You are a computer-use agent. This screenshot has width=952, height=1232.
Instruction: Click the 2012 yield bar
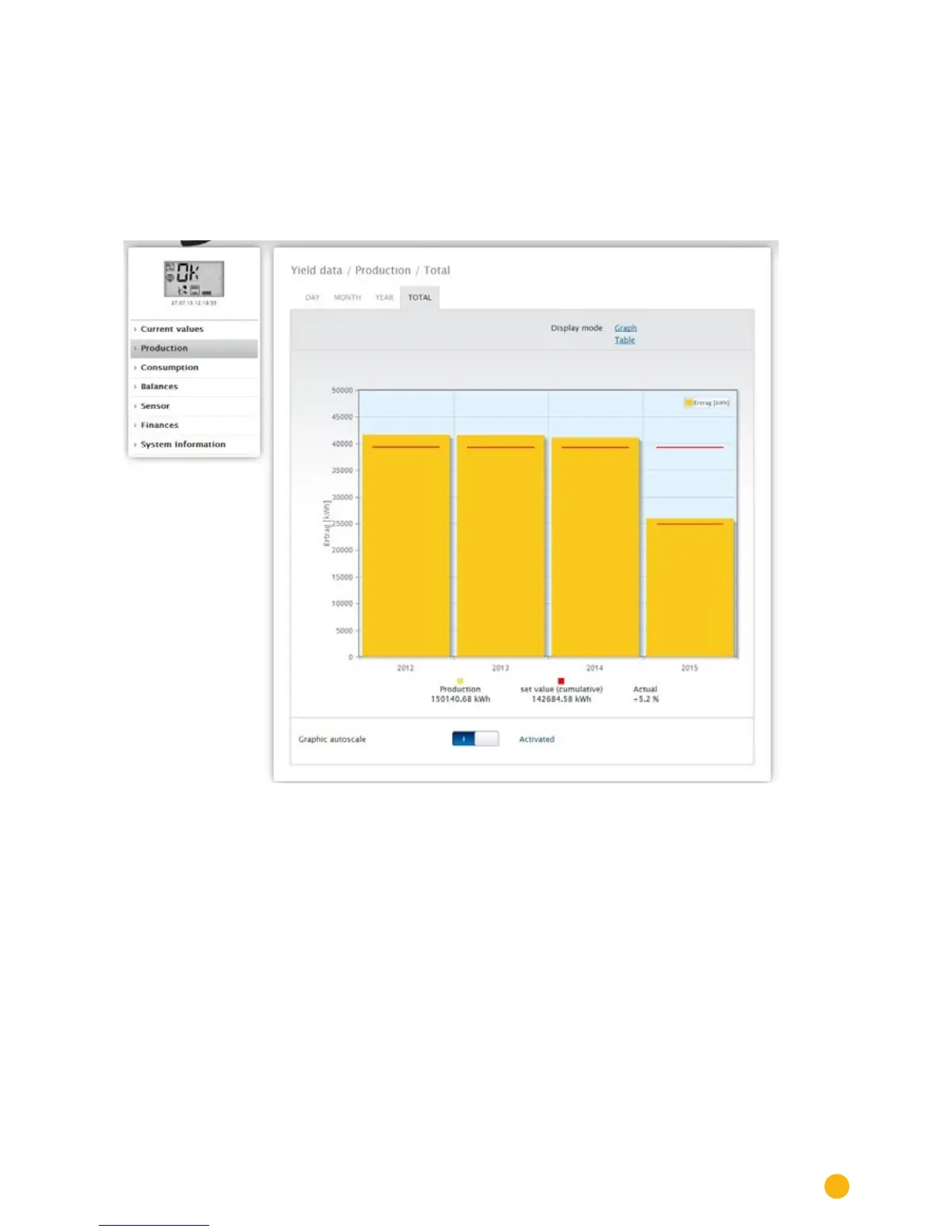click(x=406, y=546)
